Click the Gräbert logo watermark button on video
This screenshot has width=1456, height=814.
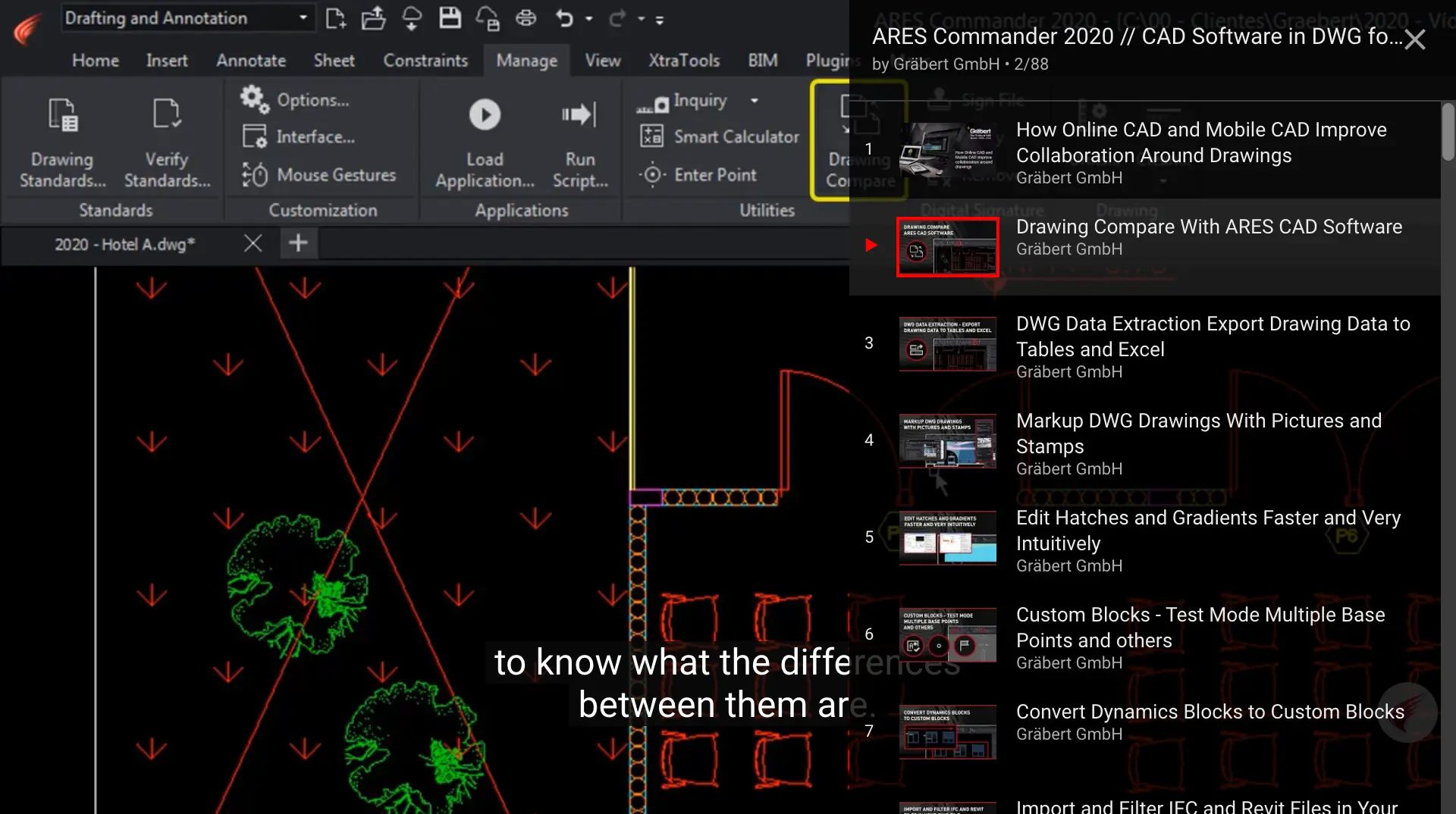(1407, 712)
